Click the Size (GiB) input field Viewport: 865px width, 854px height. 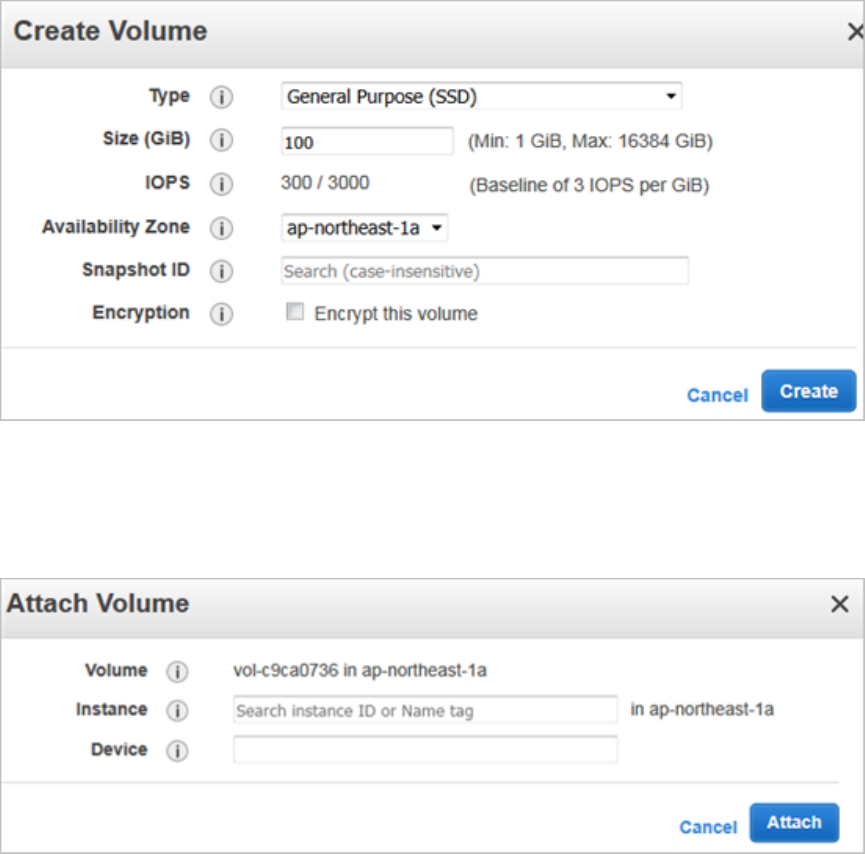368,142
